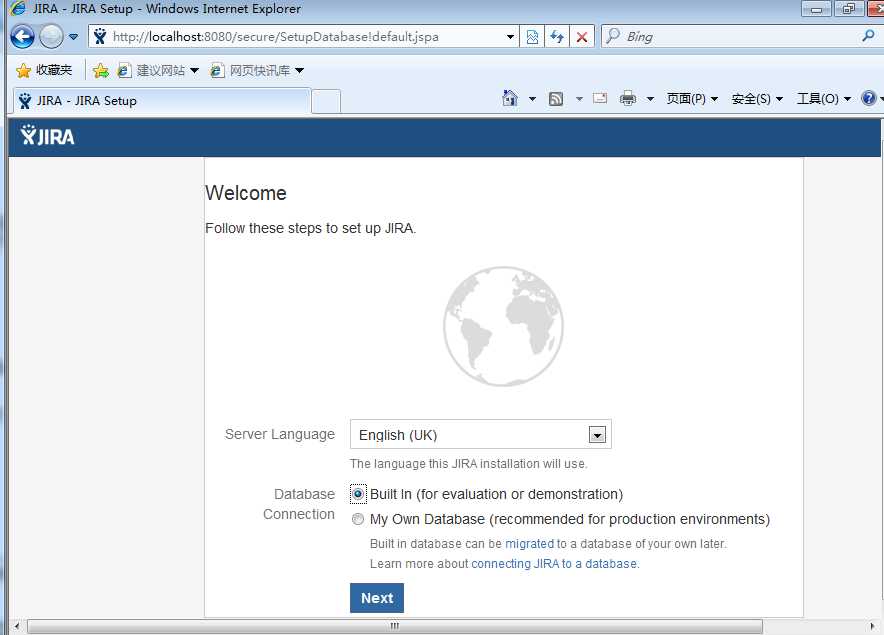884x635 pixels.
Task: Open the 建议网站 suggested sites menu
Action: (x=158, y=70)
